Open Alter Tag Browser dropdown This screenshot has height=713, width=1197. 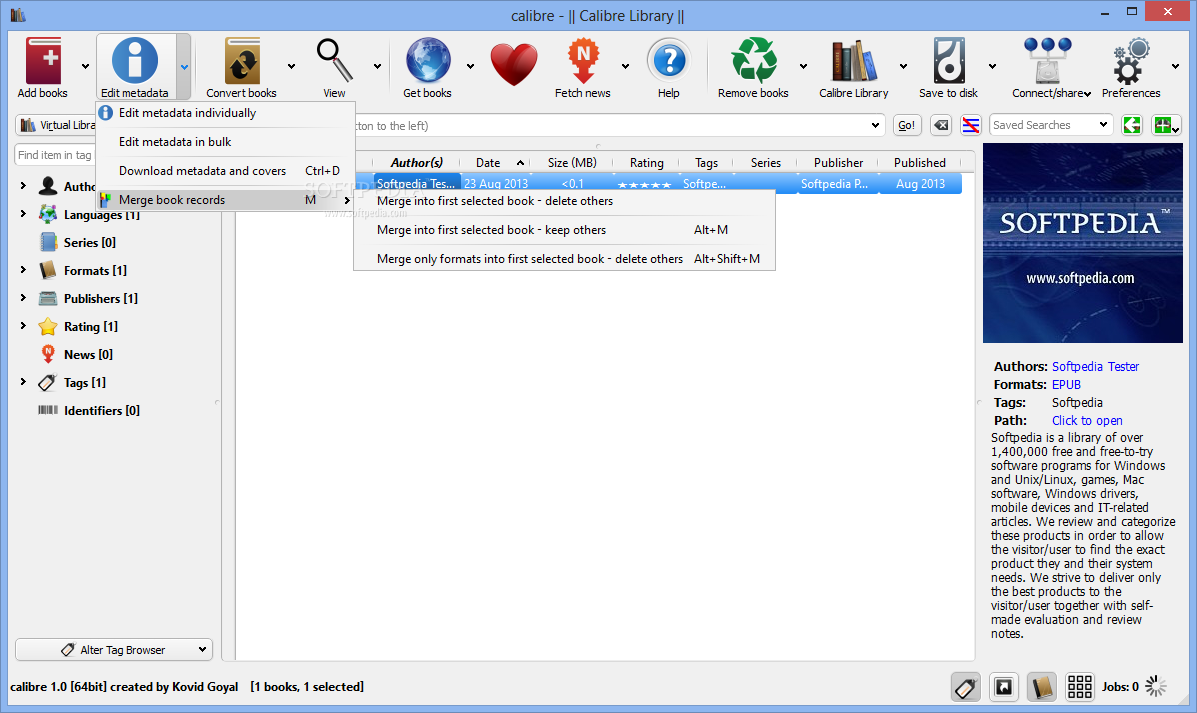[x=114, y=650]
